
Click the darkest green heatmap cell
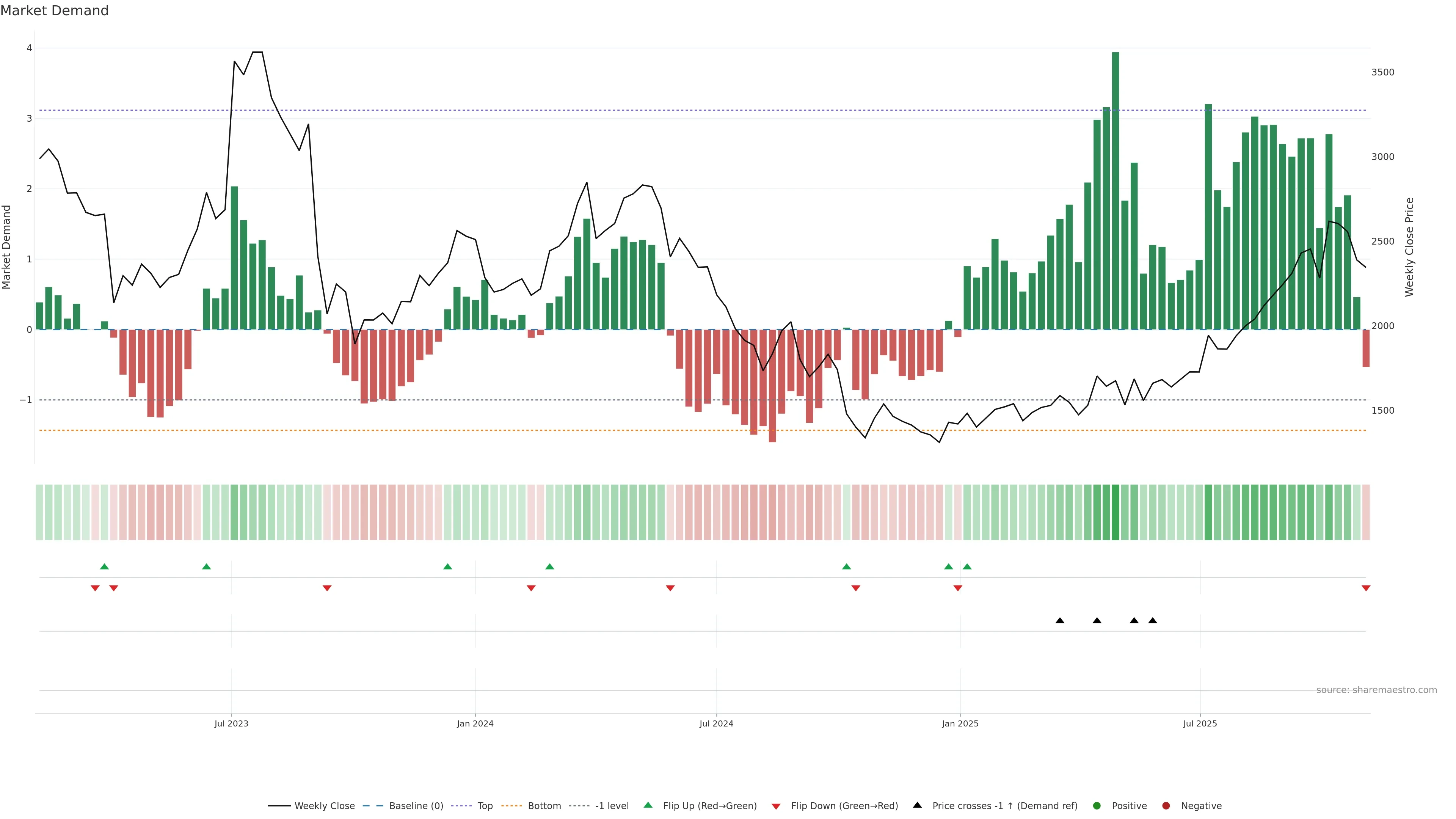(x=1115, y=512)
